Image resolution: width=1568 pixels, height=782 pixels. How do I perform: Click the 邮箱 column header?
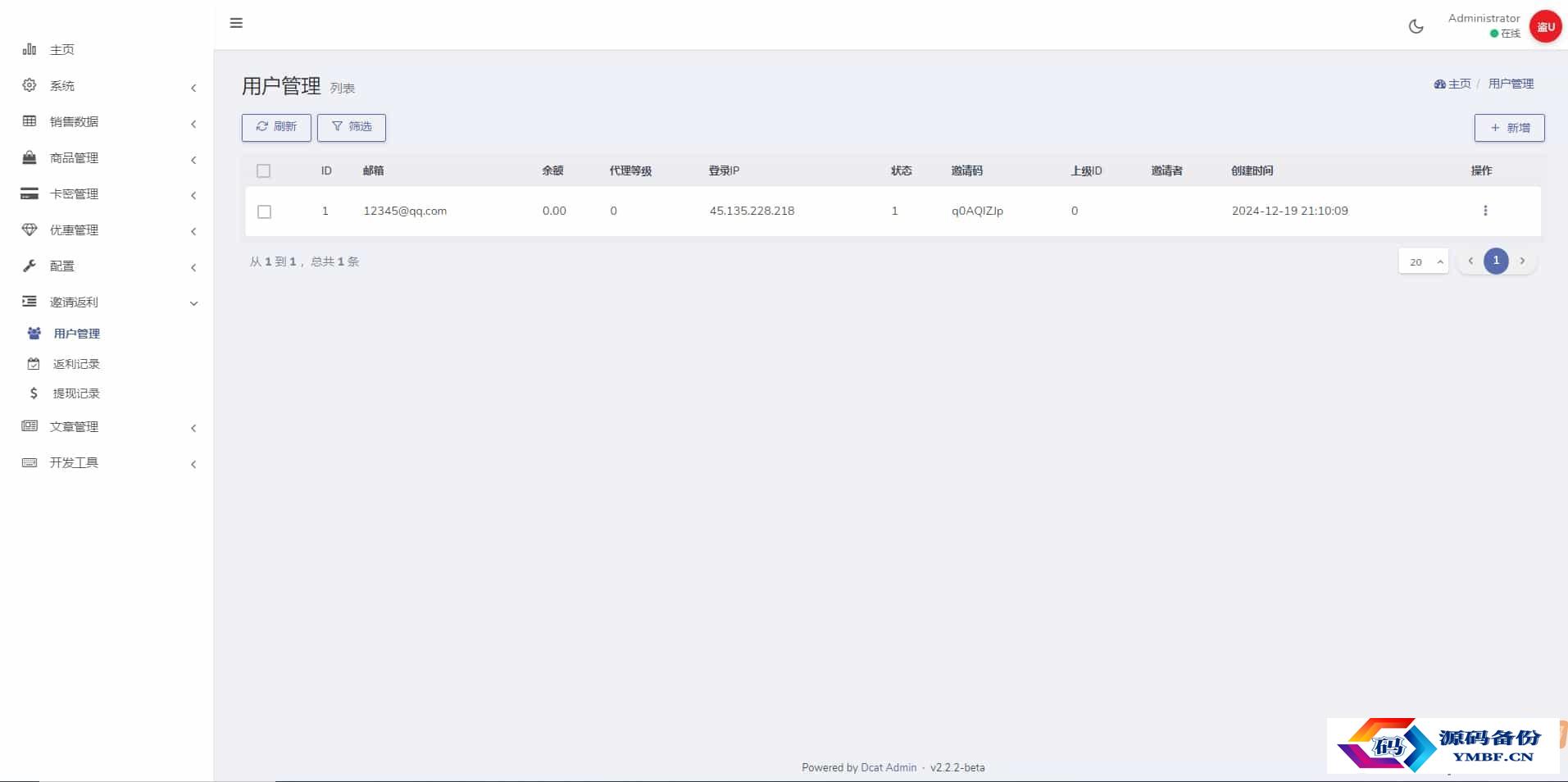click(x=373, y=170)
